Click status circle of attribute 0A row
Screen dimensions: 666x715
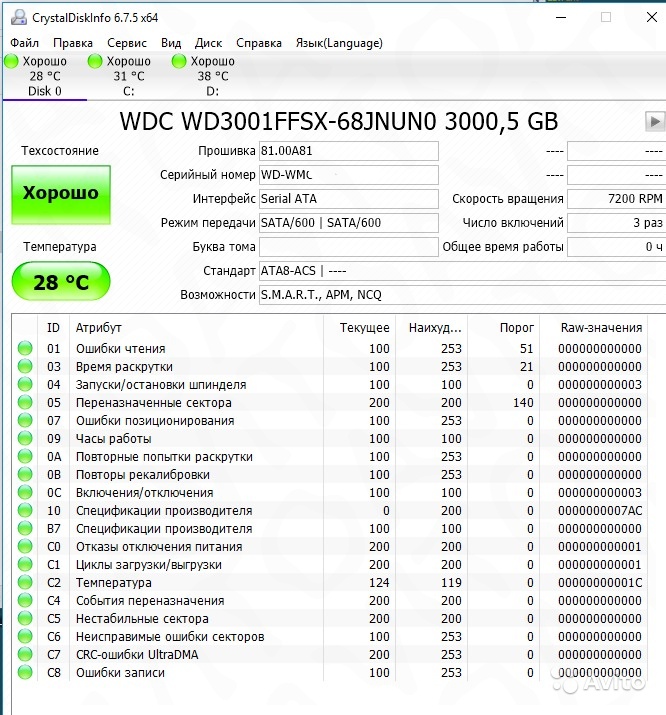point(25,456)
